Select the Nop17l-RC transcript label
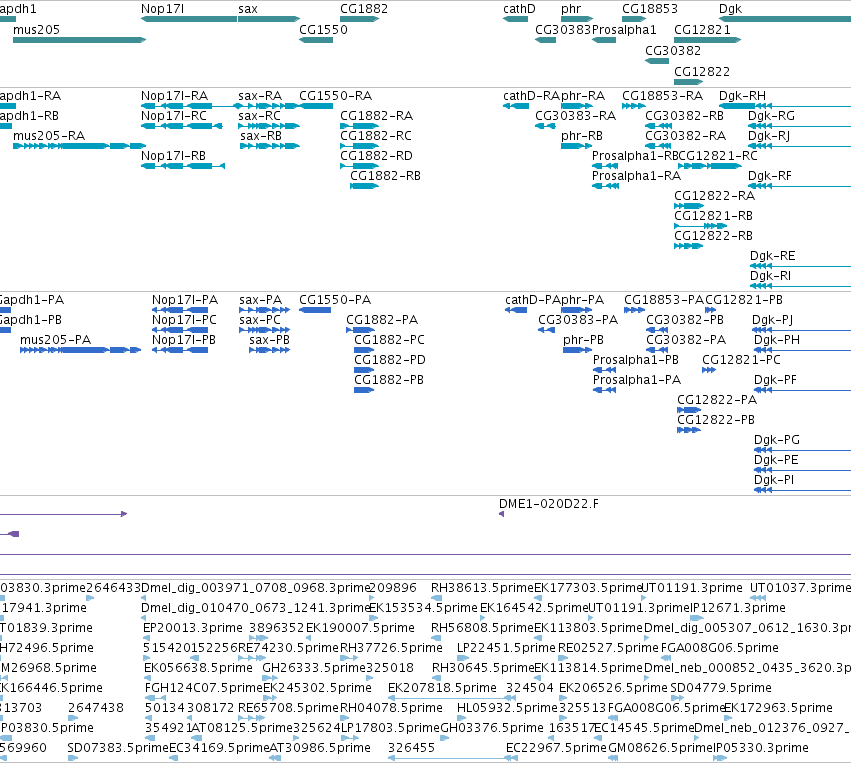This screenshot has width=851, height=763. click(174, 116)
